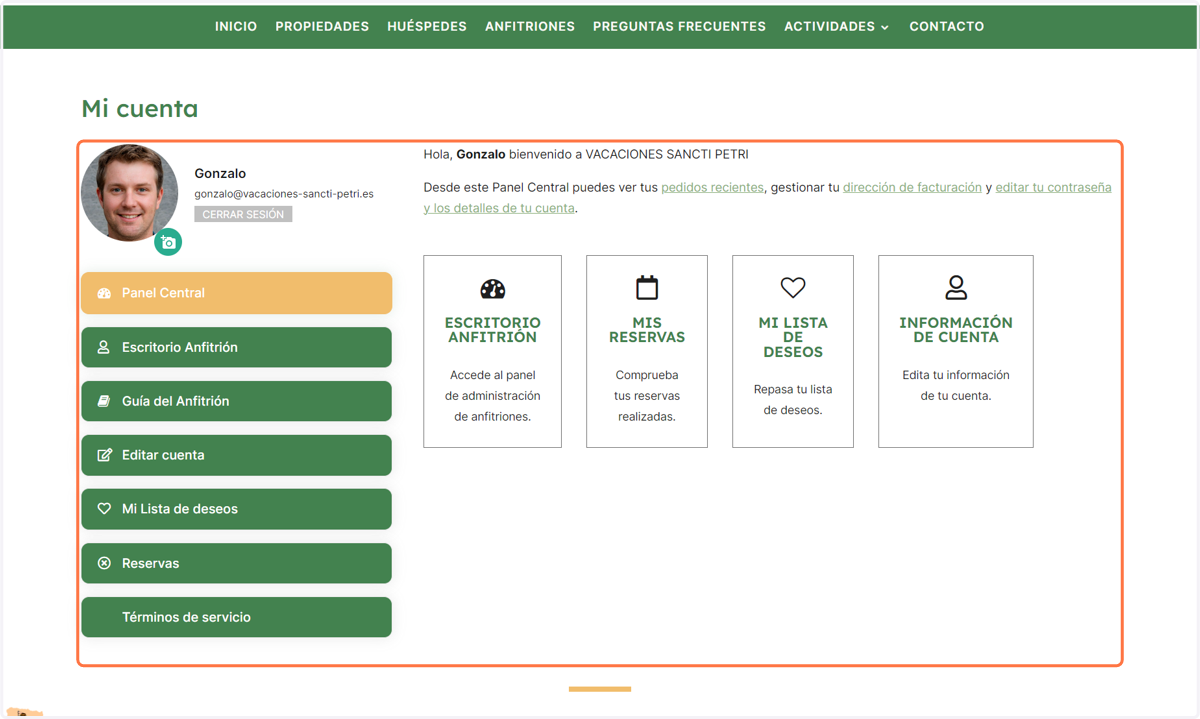Click the circled X icon beside Reservas

104,563
